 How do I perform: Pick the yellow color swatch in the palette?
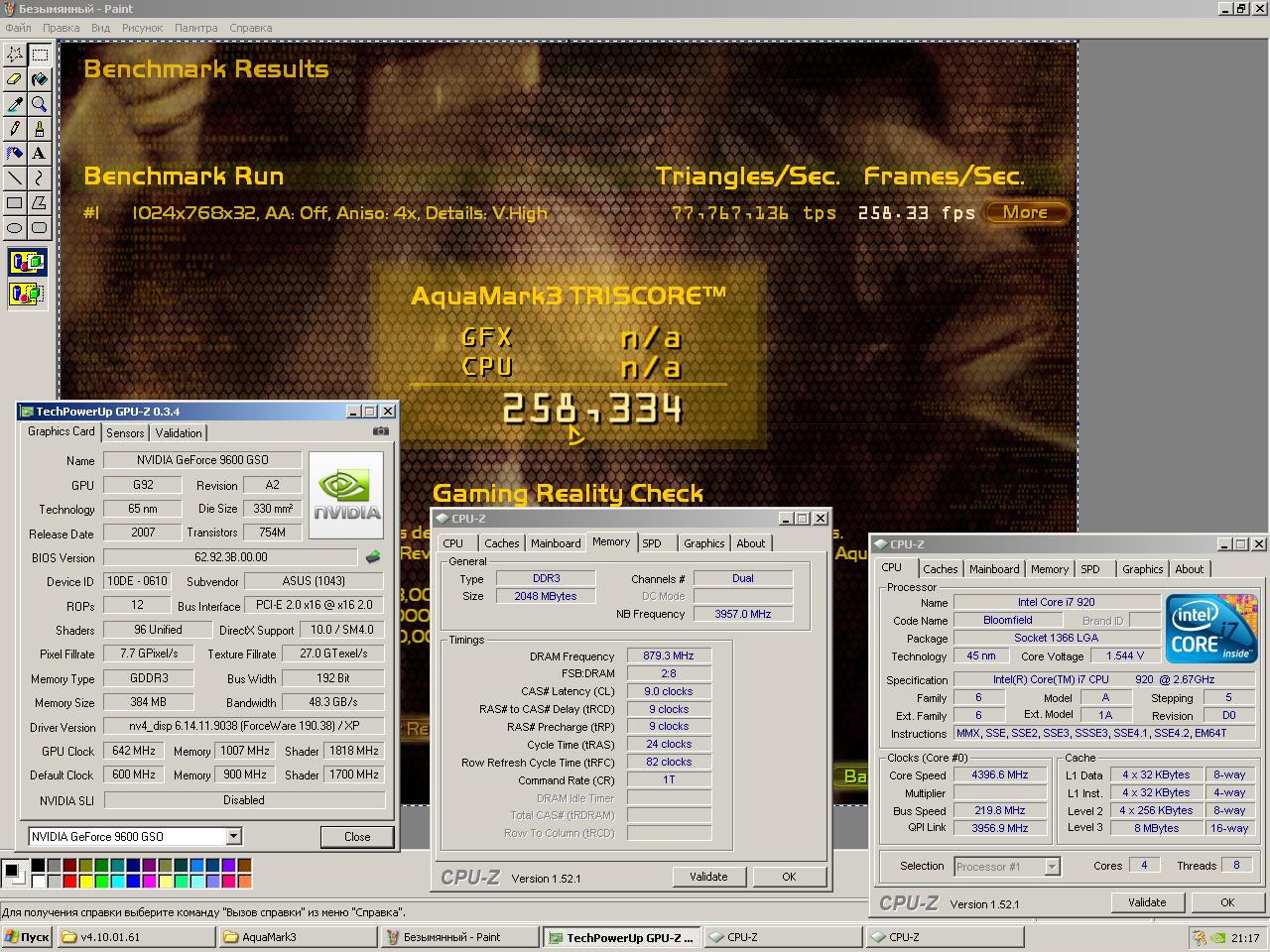coord(86,881)
